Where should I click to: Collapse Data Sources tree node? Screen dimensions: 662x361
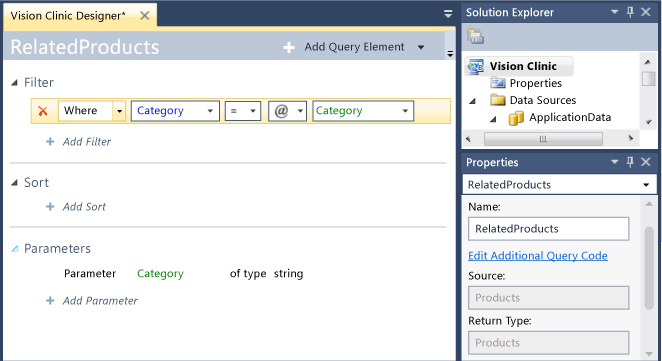coord(473,101)
